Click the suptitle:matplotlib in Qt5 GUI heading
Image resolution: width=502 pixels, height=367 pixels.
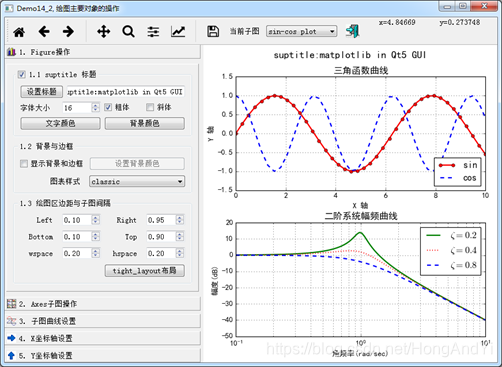click(x=350, y=55)
